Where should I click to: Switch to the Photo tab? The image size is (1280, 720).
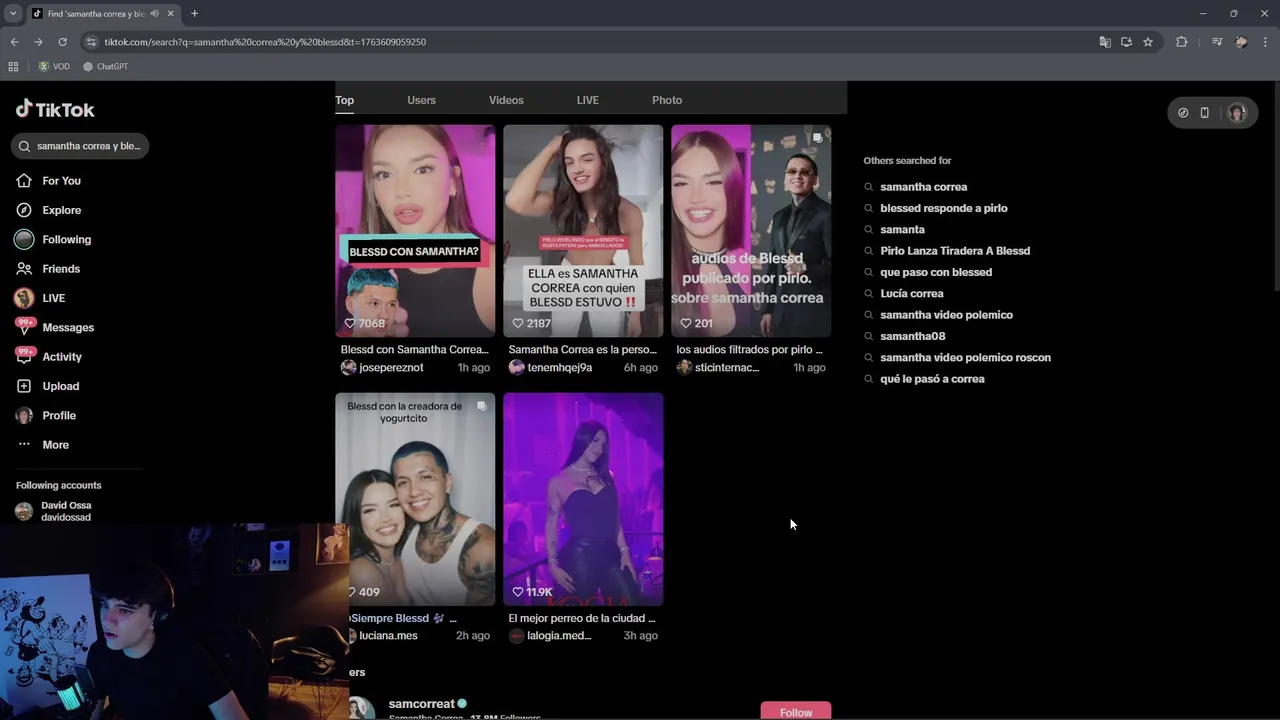pos(667,100)
